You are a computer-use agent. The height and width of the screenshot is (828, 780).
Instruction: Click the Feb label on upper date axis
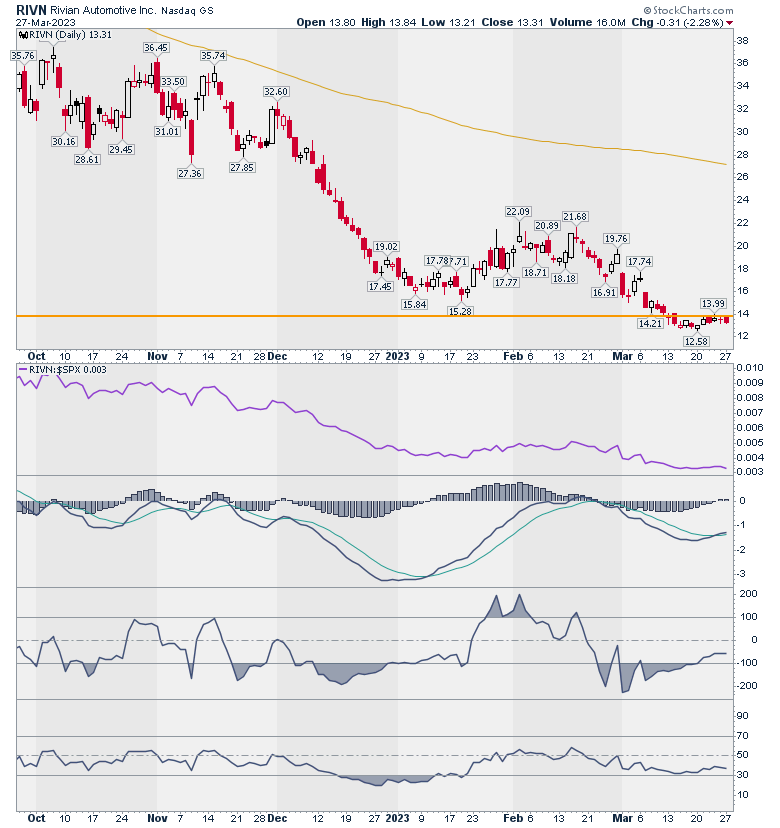[x=513, y=356]
